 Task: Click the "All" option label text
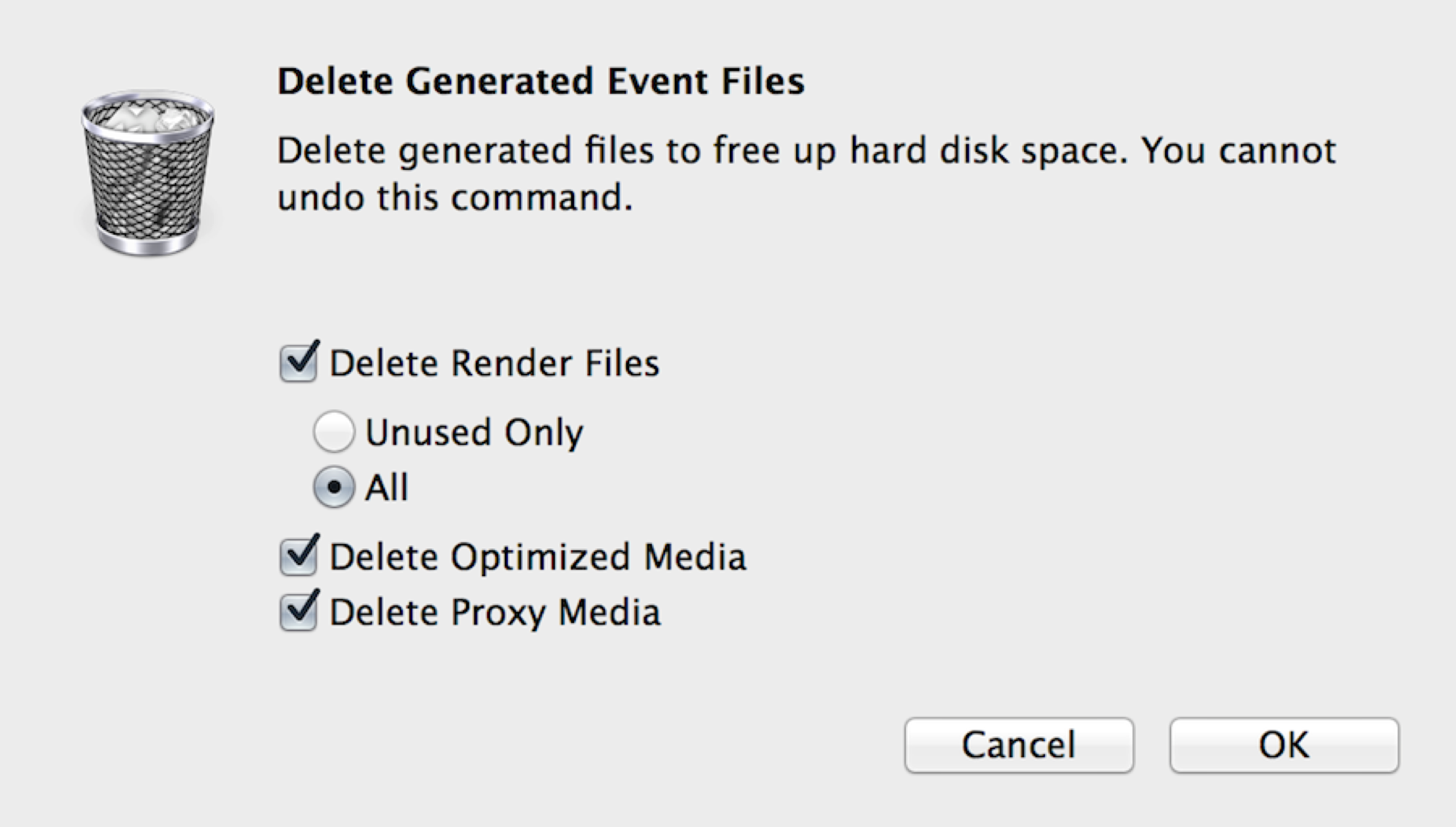pyautogui.click(x=387, y=487)
